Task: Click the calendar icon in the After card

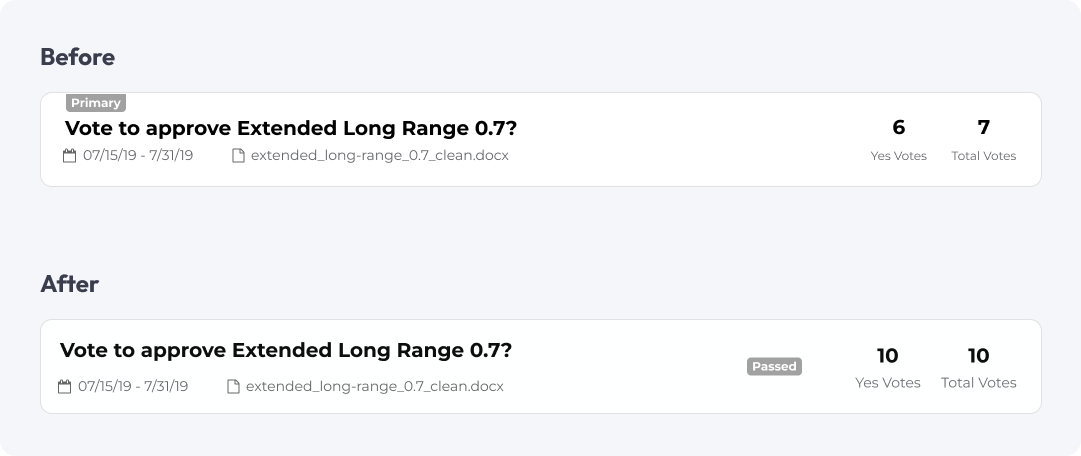Action: click(64, 386)
